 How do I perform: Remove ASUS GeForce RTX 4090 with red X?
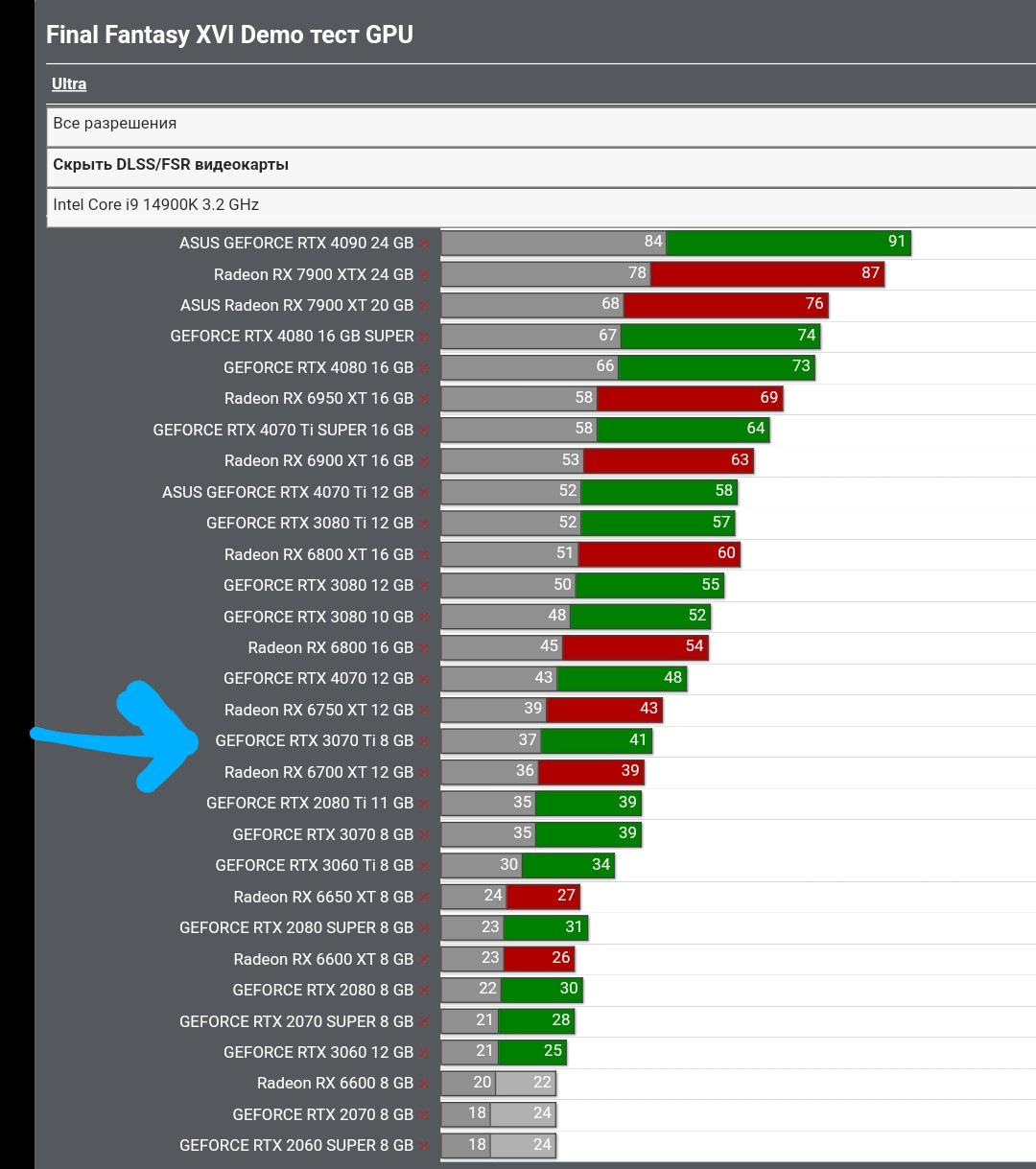click(424, 245)
